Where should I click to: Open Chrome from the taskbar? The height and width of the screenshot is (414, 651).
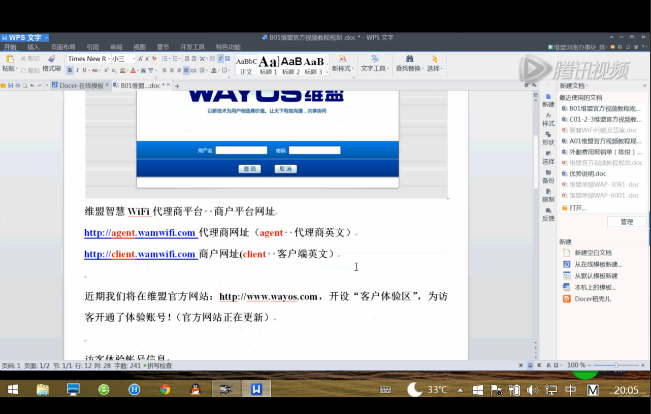tap(165, 389)
